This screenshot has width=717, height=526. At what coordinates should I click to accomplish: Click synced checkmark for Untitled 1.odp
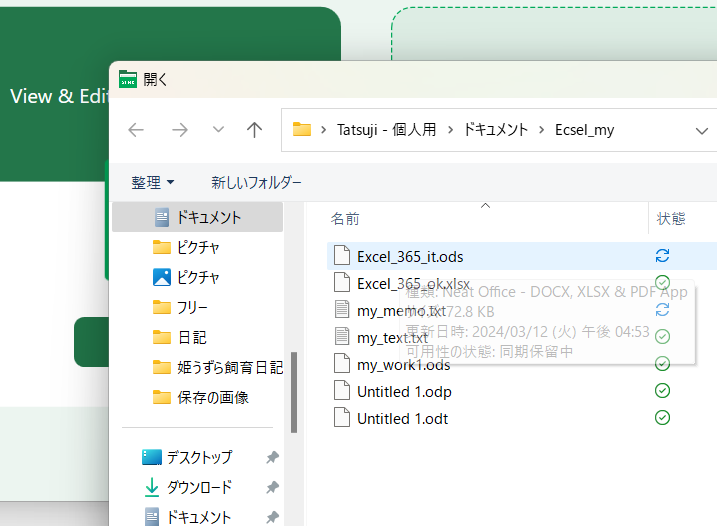pos(662,391)
